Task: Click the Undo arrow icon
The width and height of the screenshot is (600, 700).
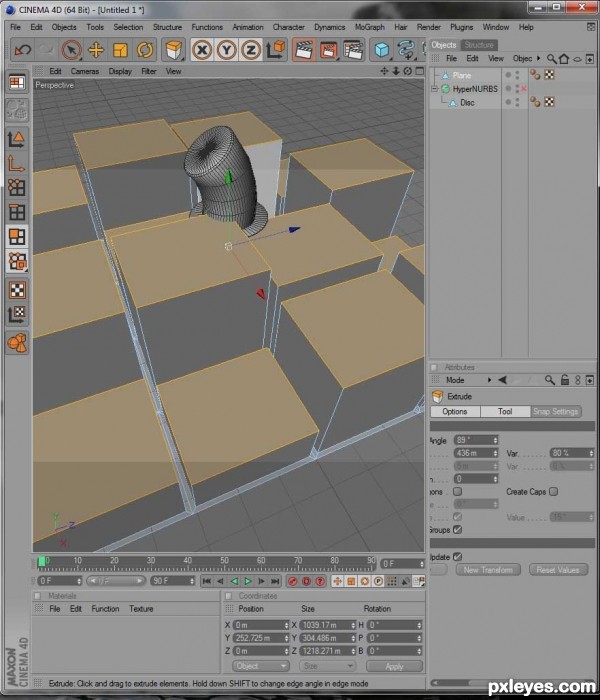Action: pos(22,50)
